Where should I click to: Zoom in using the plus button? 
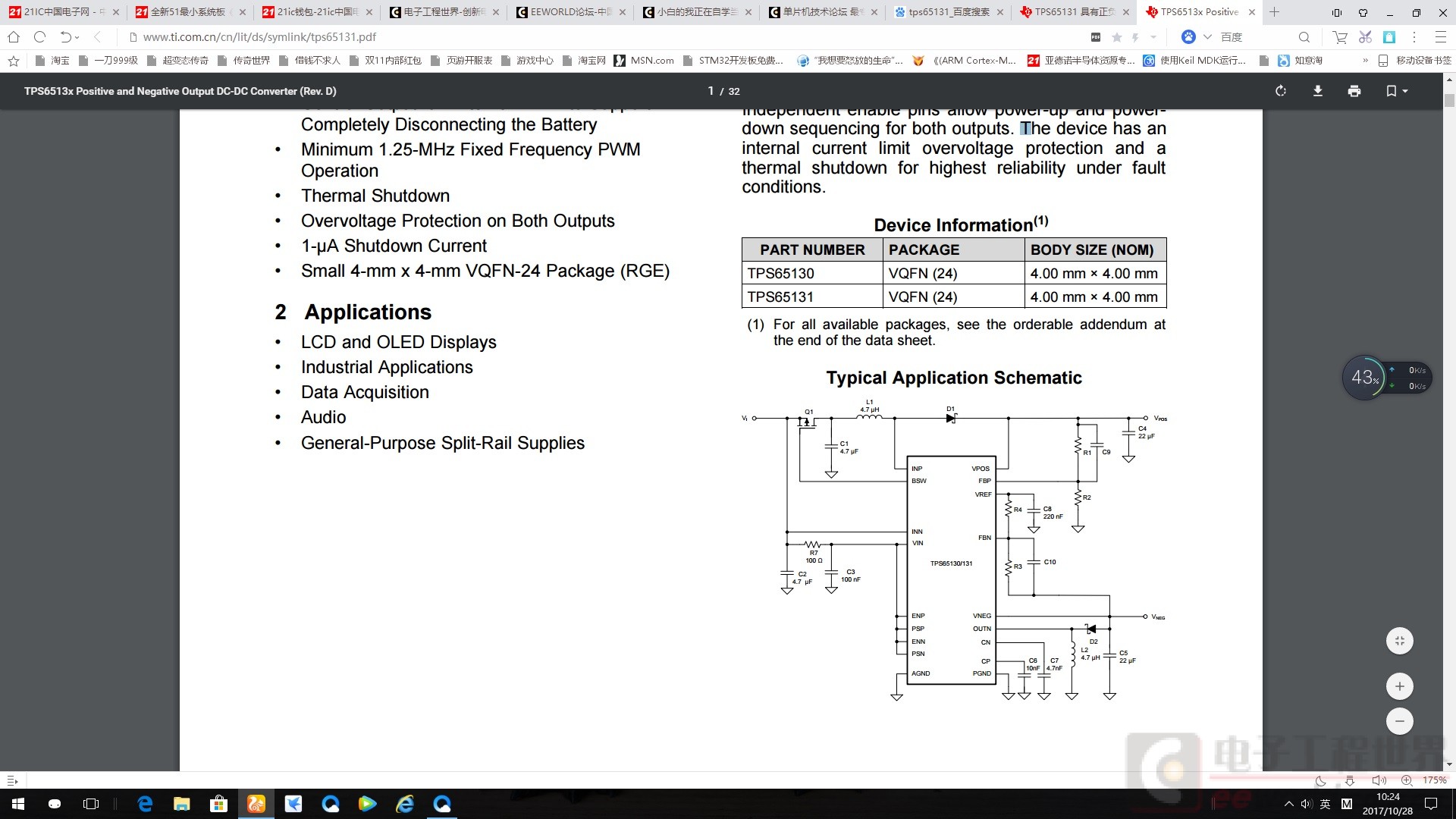coord(1400,686)
